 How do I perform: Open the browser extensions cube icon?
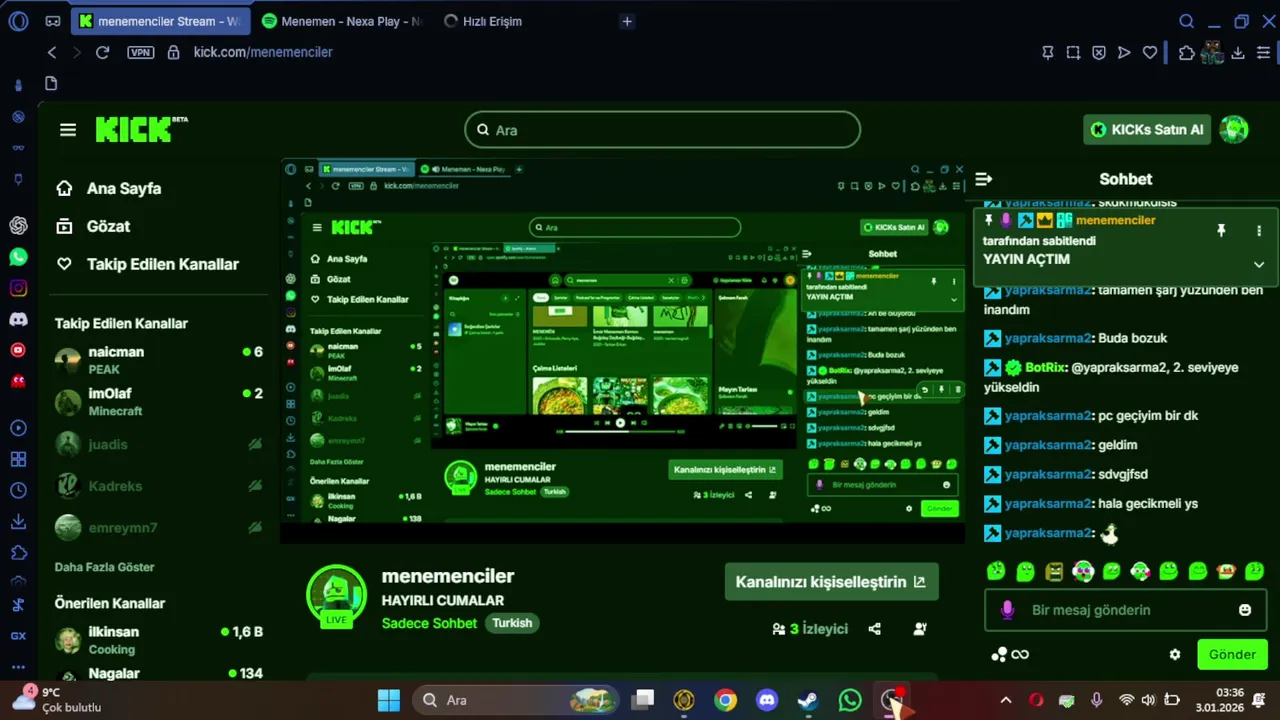point(1186,52)
